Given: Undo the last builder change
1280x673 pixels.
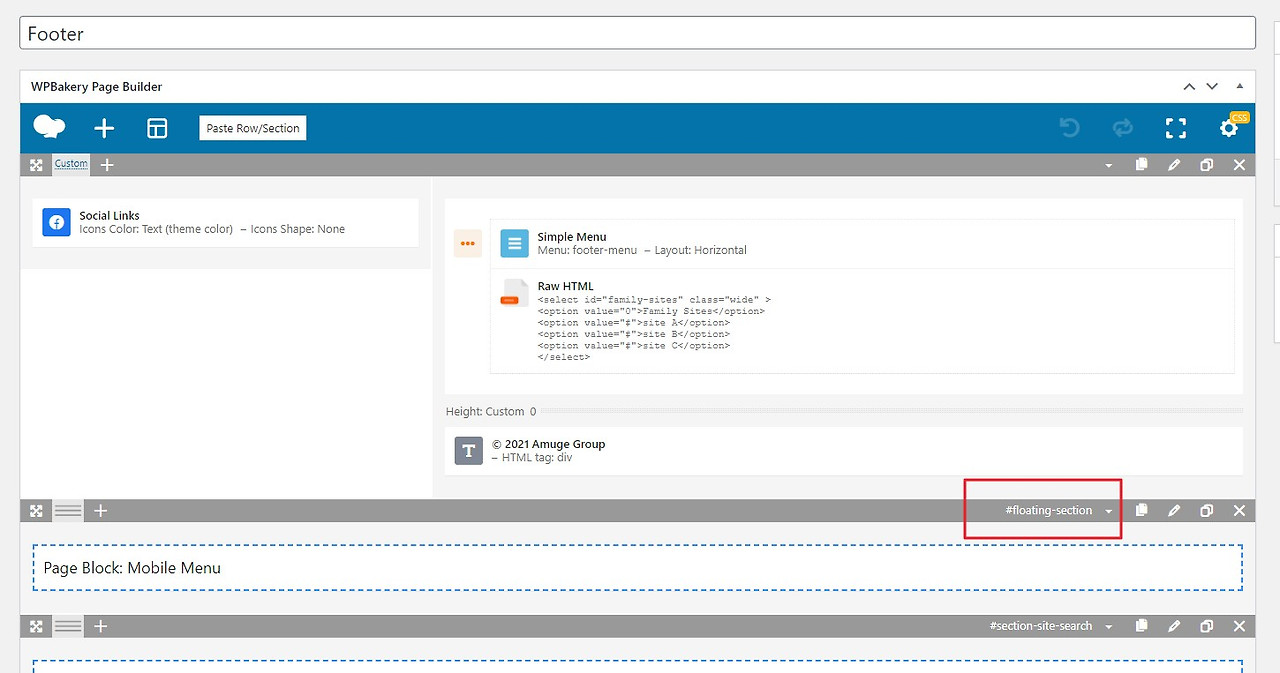Looking at the screenshot, I should pyautogui.click(x=1069, y=128).
